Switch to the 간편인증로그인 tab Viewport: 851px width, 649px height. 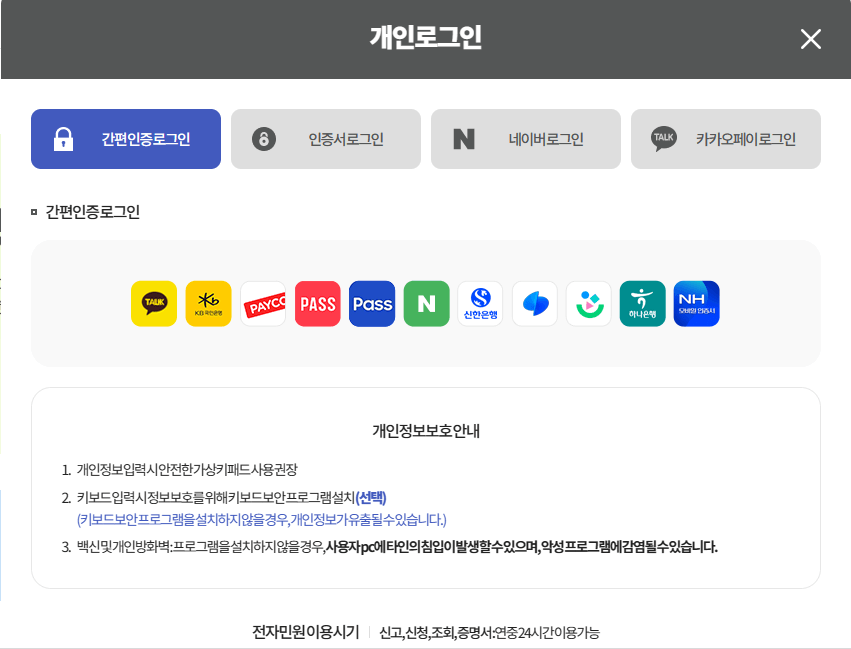tap(126, 139)
